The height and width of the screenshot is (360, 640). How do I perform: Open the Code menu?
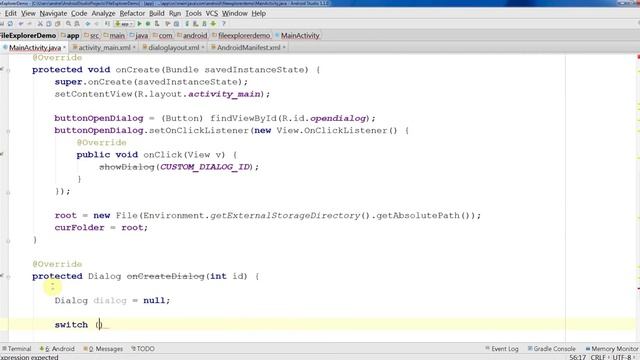79,13
